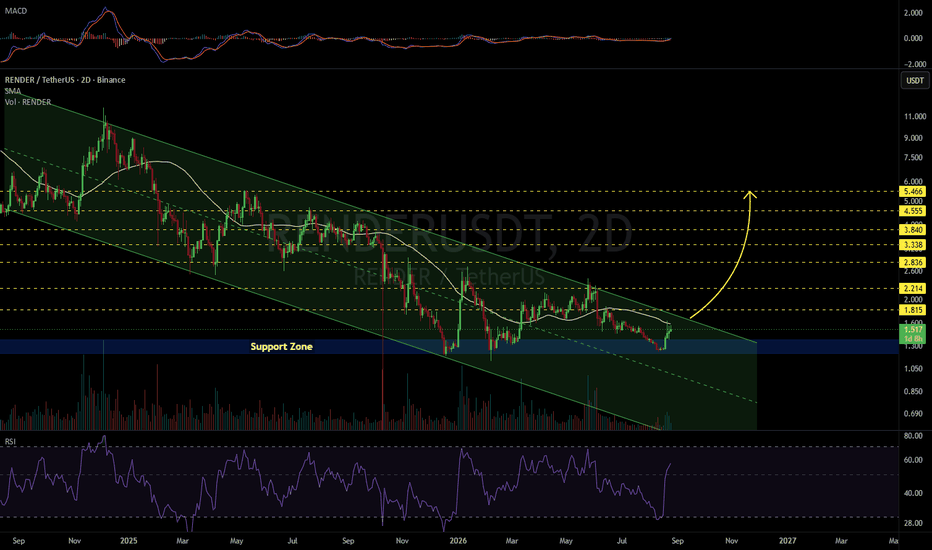This screenshot has width=932, height=550.
Task: Click the 2027 marker on time axis
Action: pyautogui.click(x=788, y=540)
